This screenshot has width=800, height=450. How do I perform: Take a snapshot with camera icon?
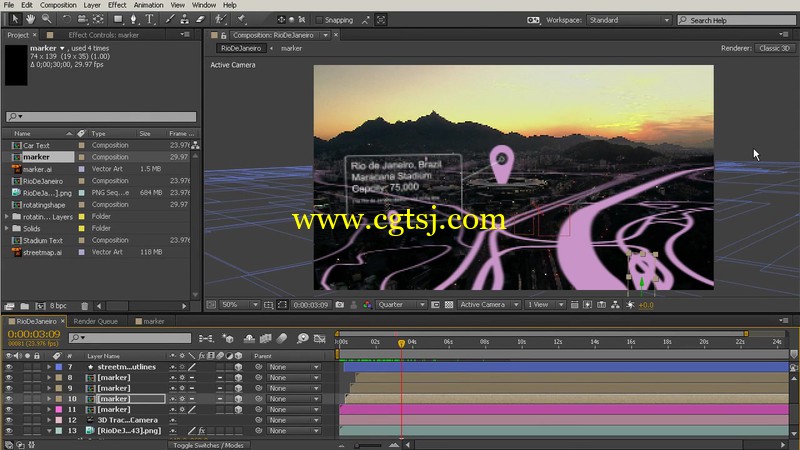click(340, 305)
